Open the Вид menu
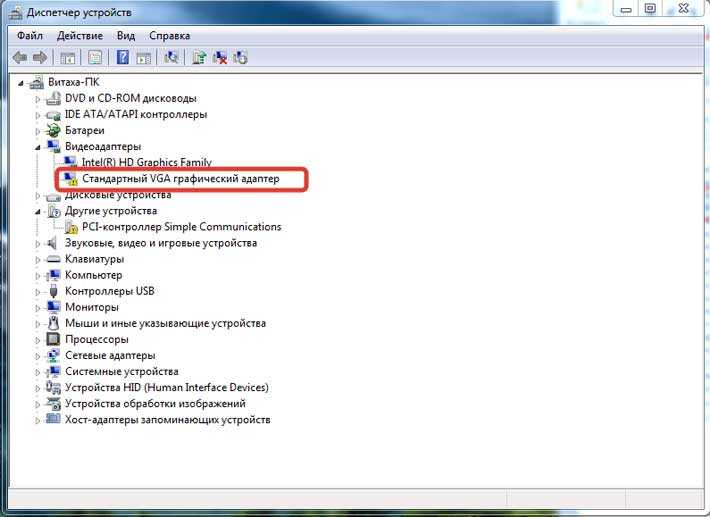The height and width of the screenshot is (517, 710). (126, 36)
